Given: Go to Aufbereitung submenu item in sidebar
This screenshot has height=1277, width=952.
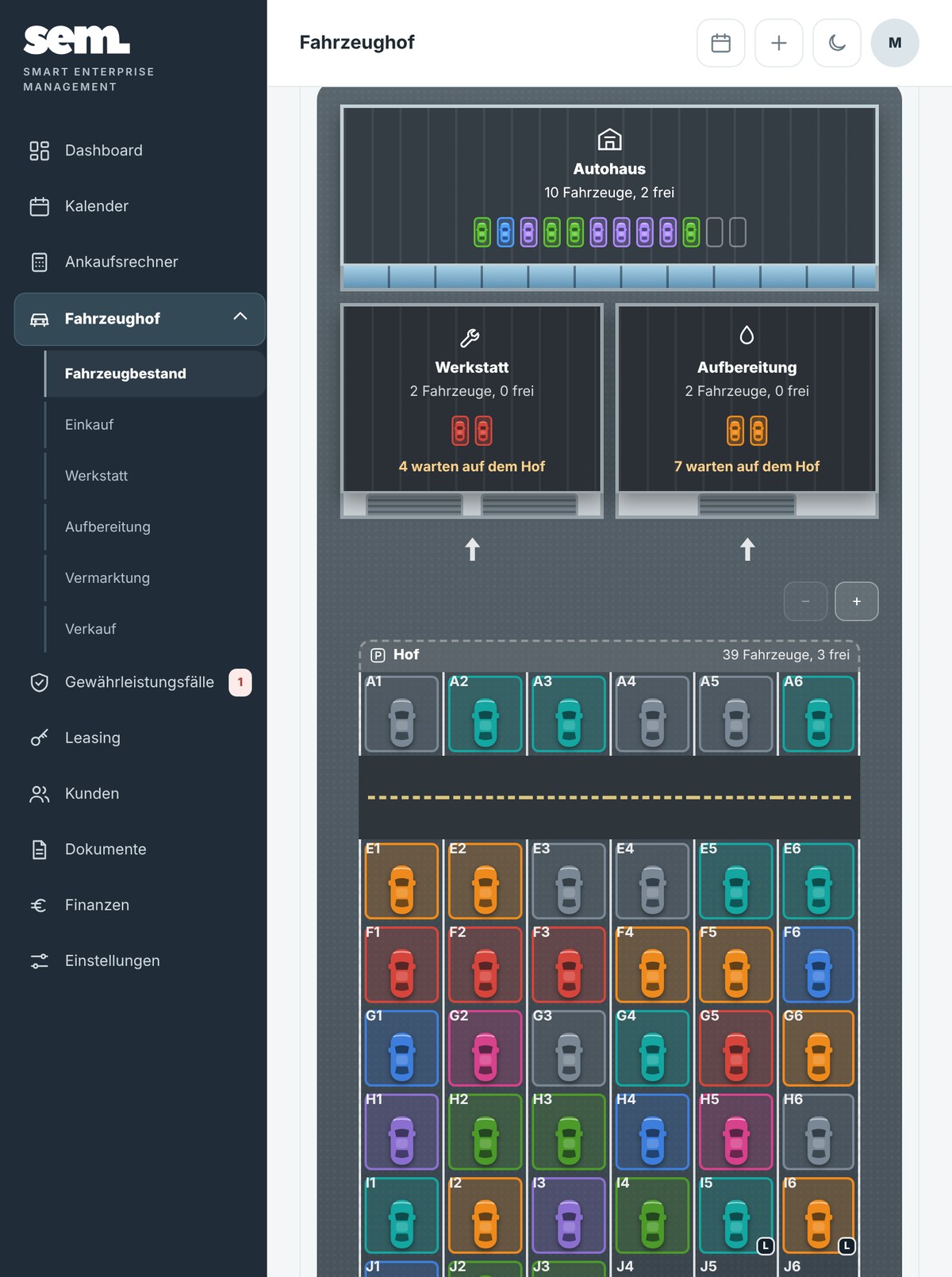Looking at the screenshot, I should [155, 527].
